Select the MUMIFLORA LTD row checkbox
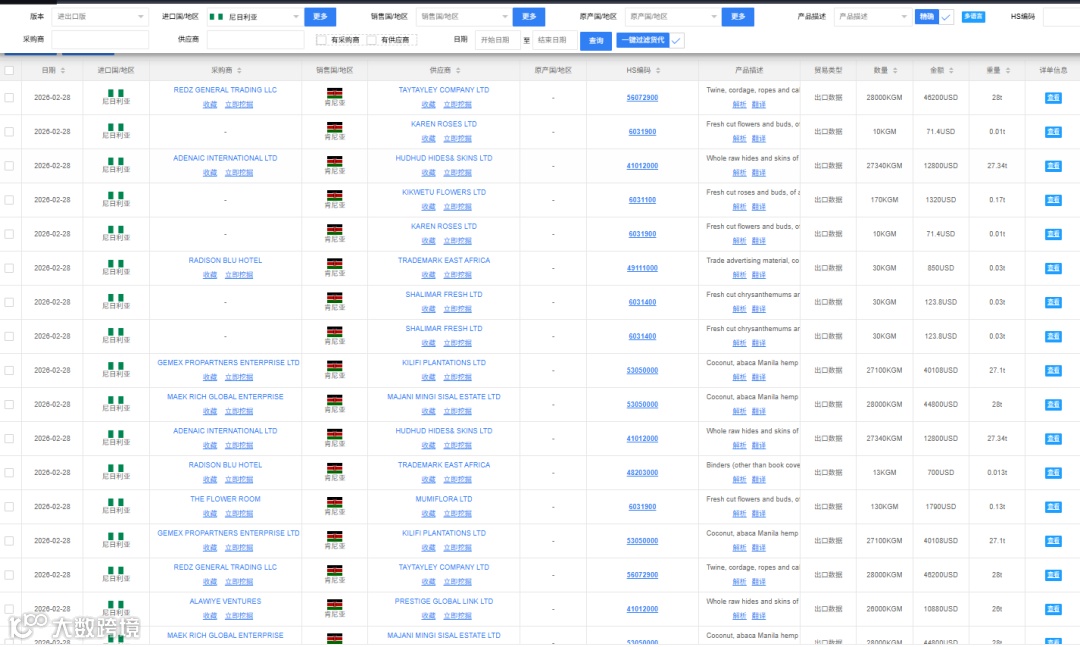Viewport: 1080px width, 647px height. click(9, 506)
